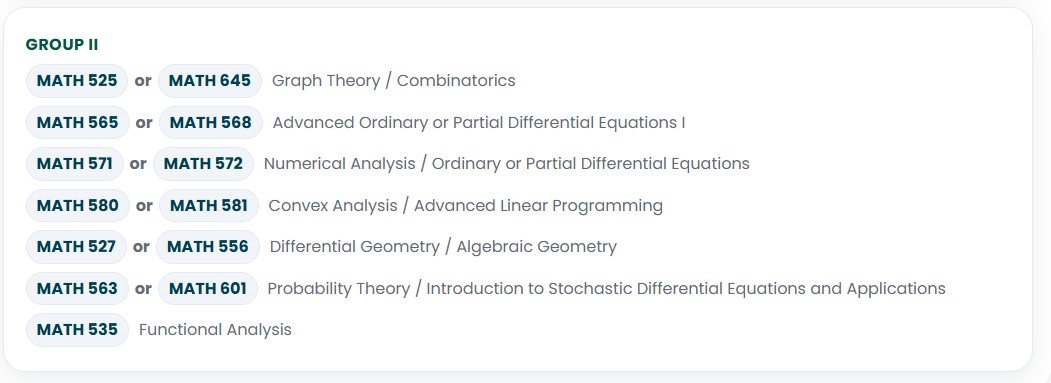The height and width of the screenshot is (383, 1051).
Task: Click the Numerical Analysis description text
Action: point(507,164)
